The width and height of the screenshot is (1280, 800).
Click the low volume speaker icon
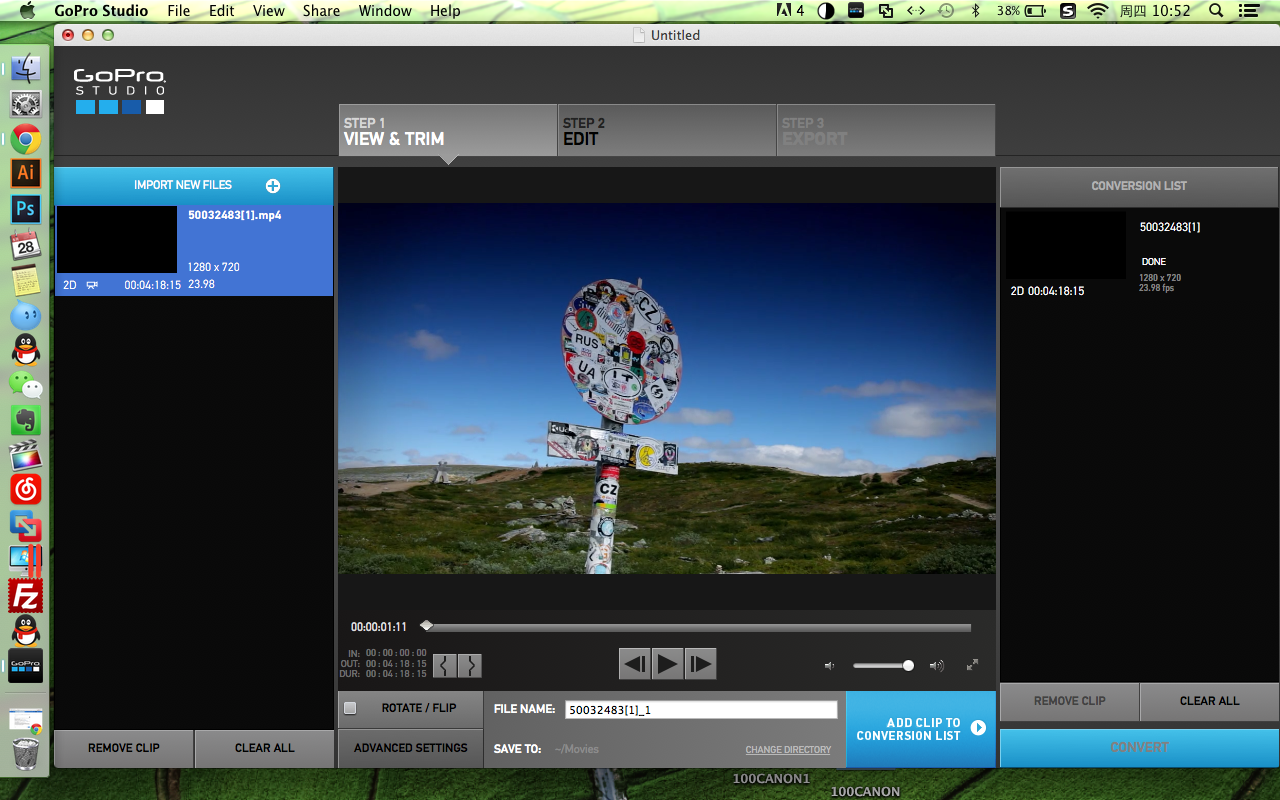click(829, 665)
